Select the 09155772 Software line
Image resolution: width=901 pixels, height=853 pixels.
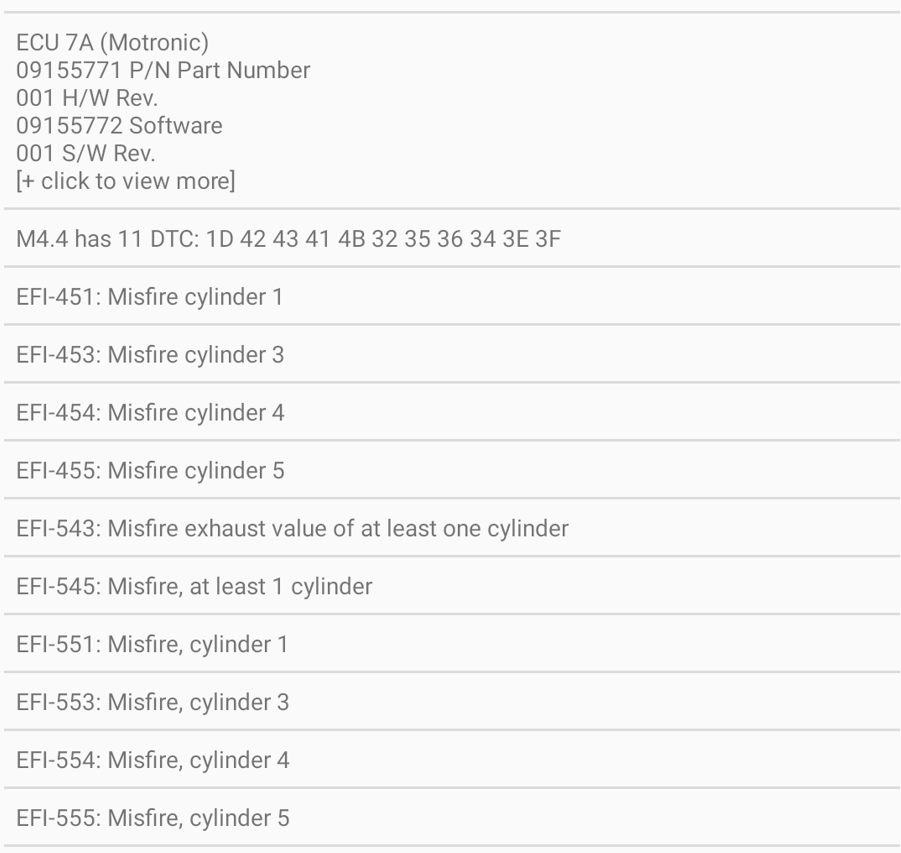pos(119,126)
